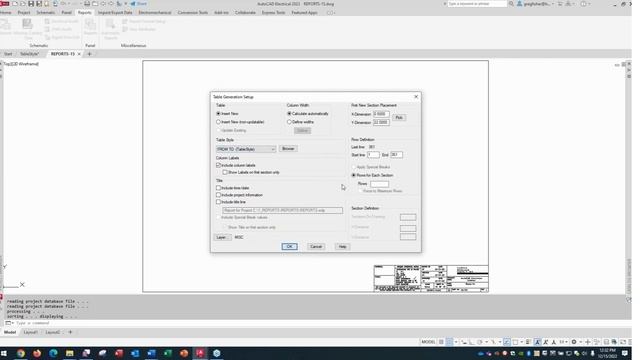Open Microsoft Edge from the taskbar
This screenshot has height=360, width=640.
click(53, 353)
